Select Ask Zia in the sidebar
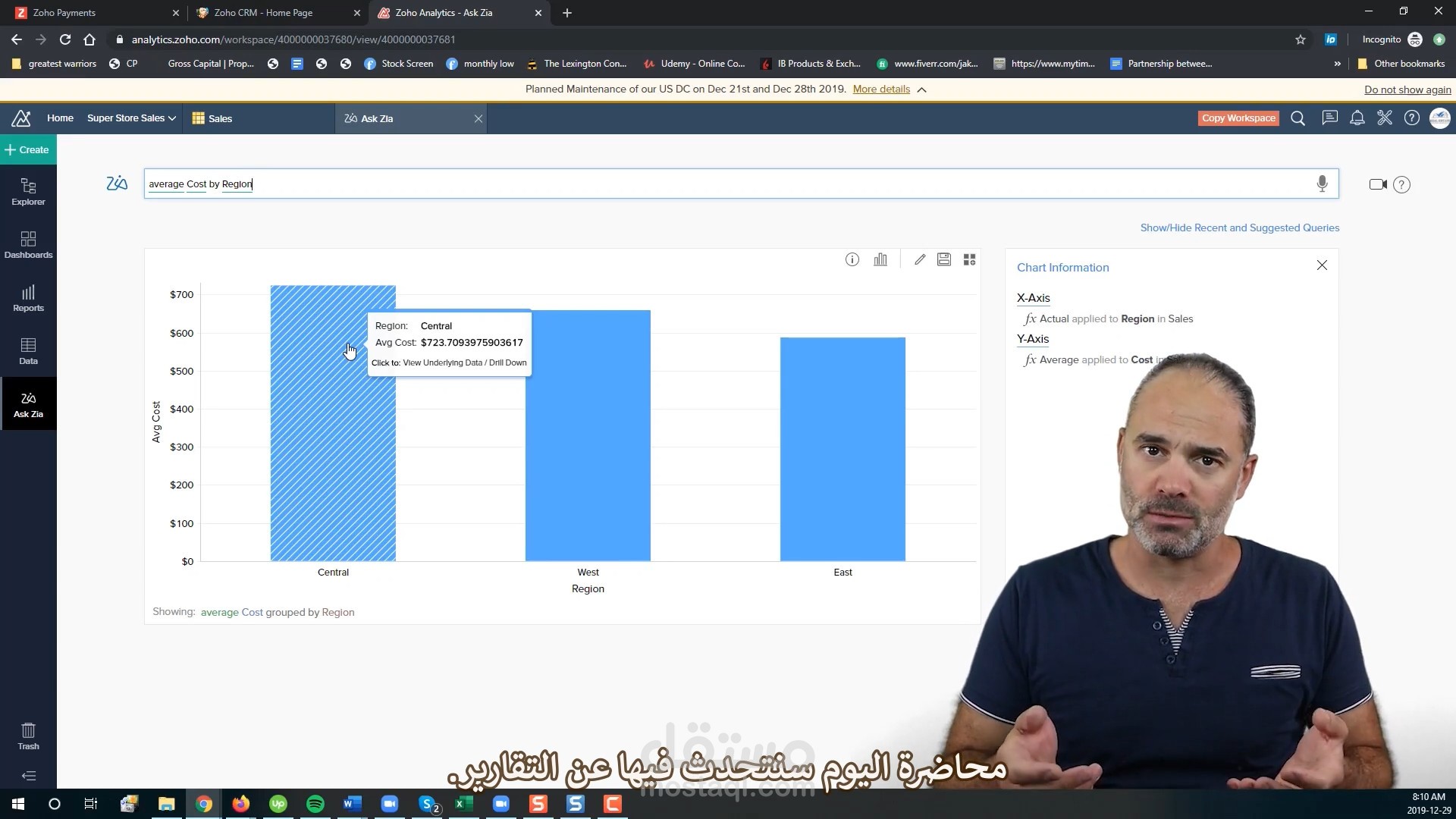 pyautogui.click(x=28, y=404)
